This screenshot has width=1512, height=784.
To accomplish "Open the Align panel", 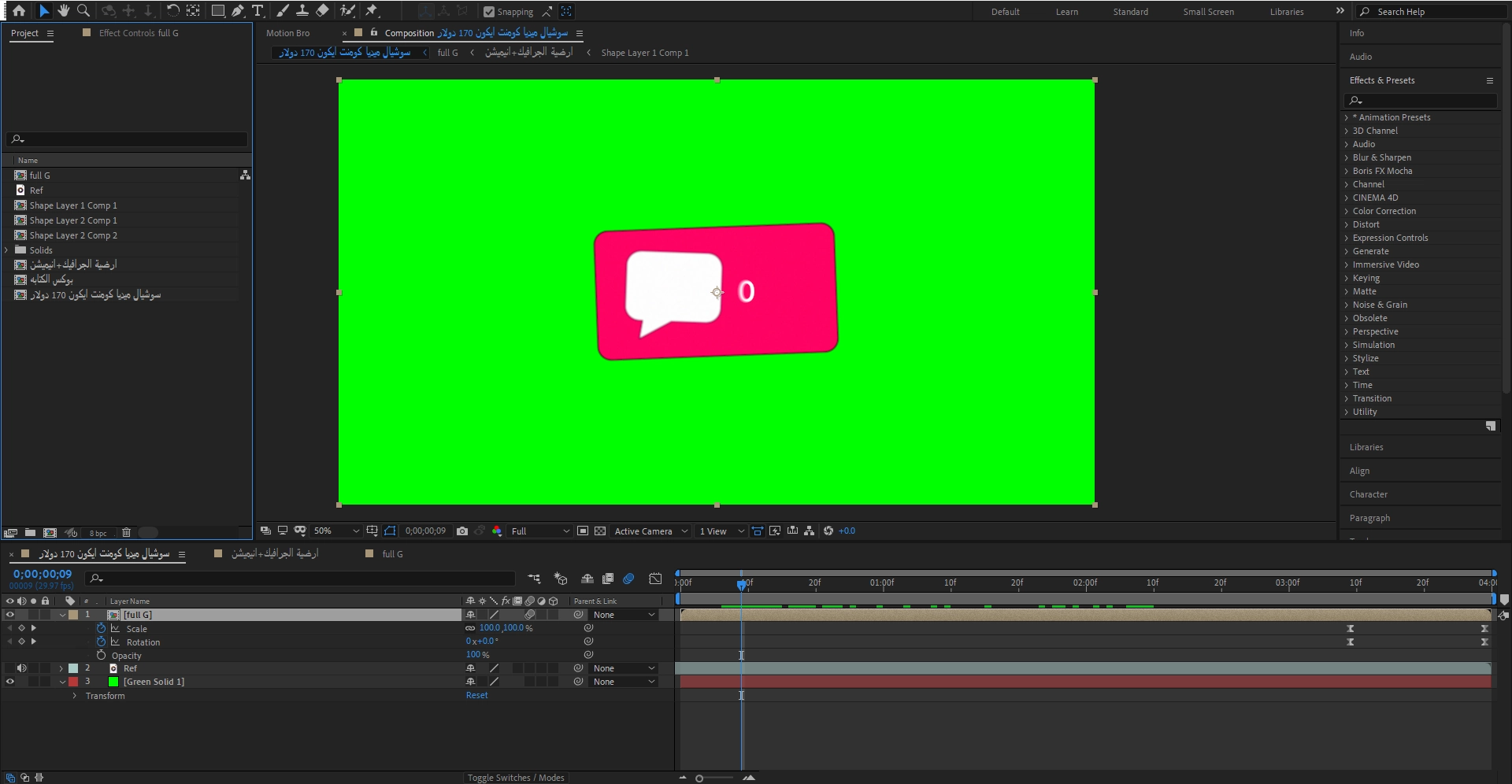I will pos(1359,471).
